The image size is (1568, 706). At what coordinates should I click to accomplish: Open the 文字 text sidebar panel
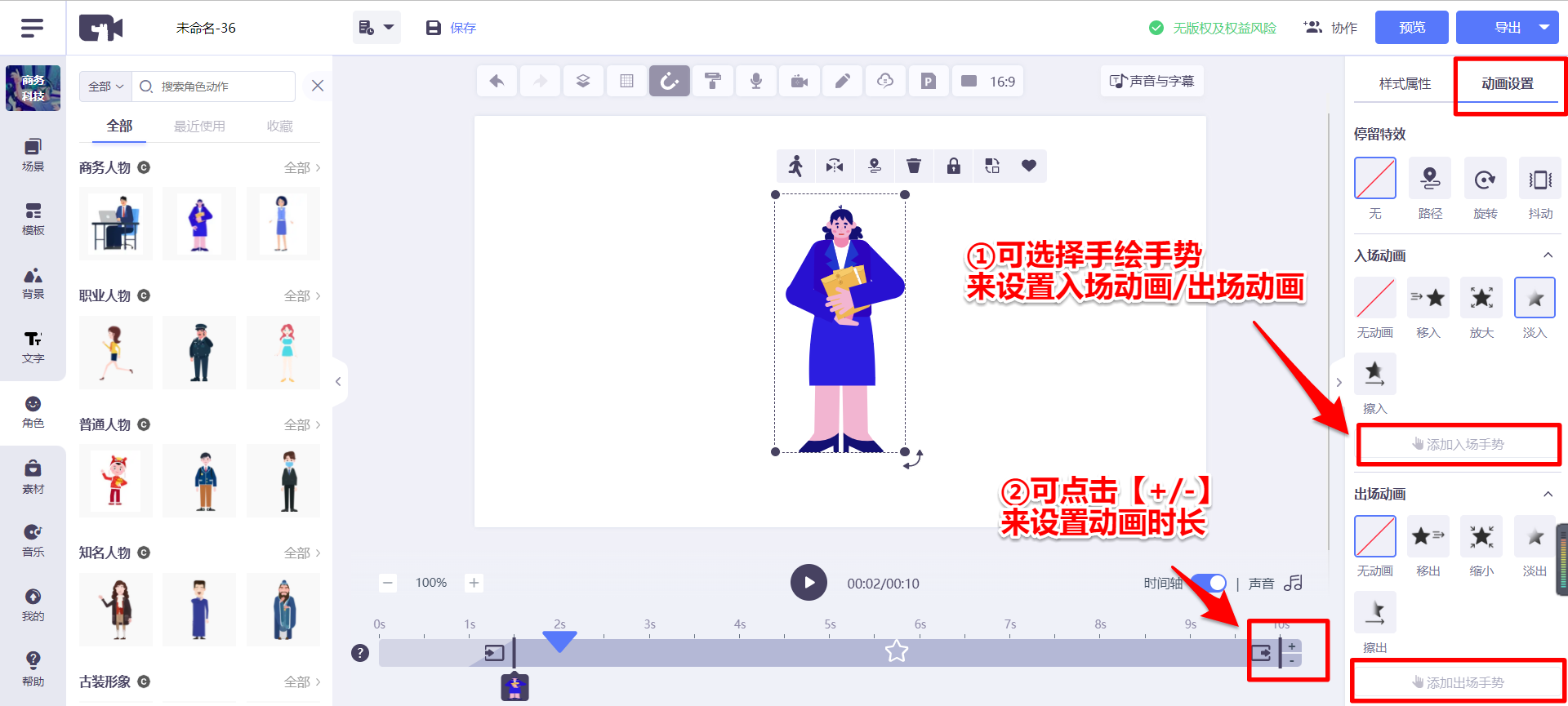(33, 348)
